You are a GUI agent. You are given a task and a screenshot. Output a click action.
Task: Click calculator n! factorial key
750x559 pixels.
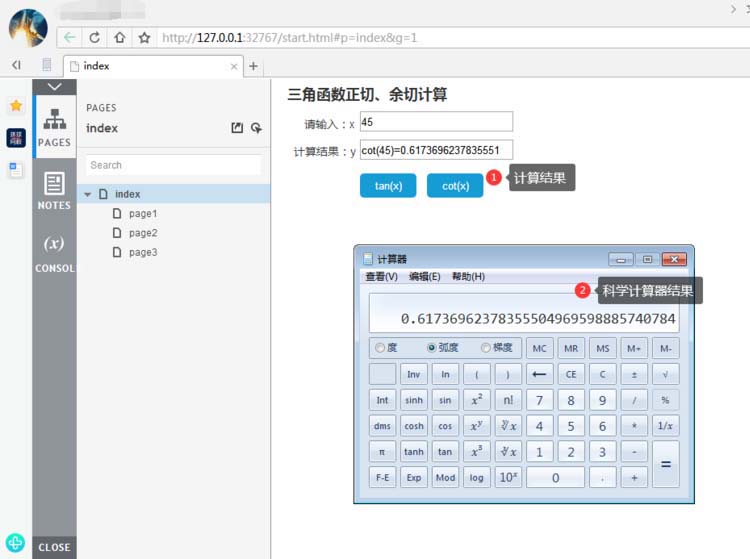pyautogui.click(x=508, y=400)
